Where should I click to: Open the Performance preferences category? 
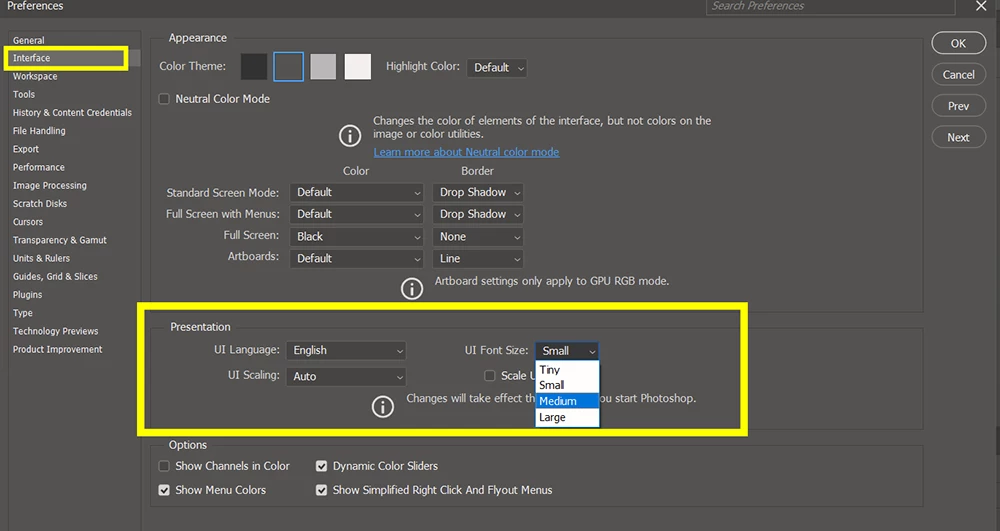38,168
